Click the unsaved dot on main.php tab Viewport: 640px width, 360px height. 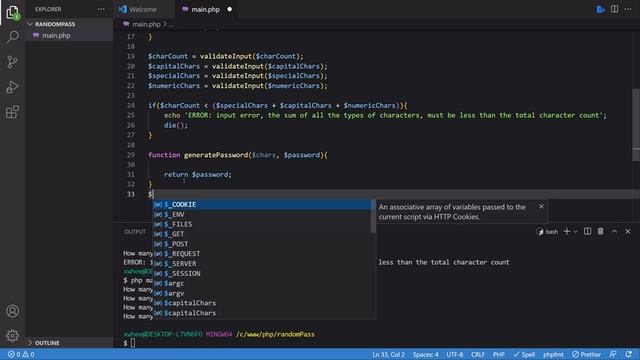coord(229,9)
